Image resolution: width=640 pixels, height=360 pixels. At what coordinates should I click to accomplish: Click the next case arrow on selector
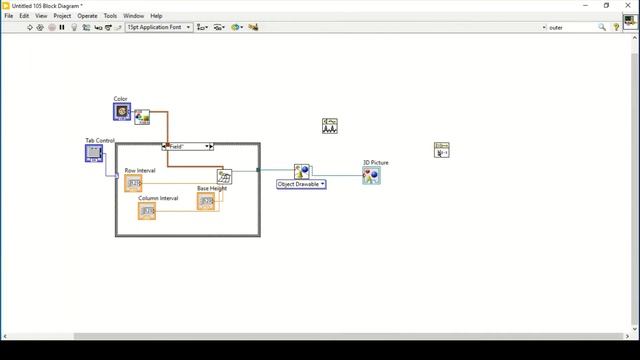click(x=211, y=147)
